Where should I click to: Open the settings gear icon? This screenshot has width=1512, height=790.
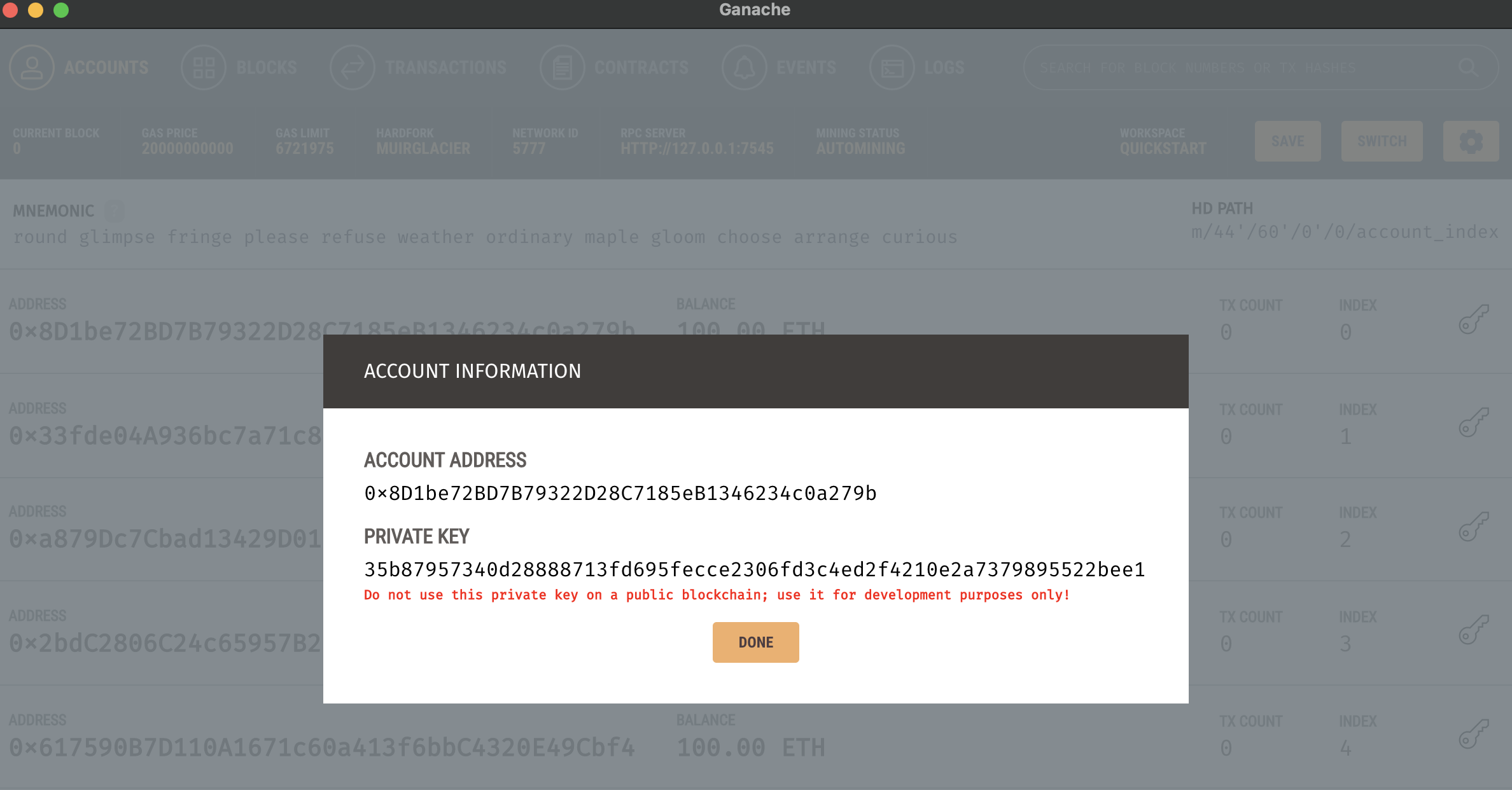click(1471, 141)
